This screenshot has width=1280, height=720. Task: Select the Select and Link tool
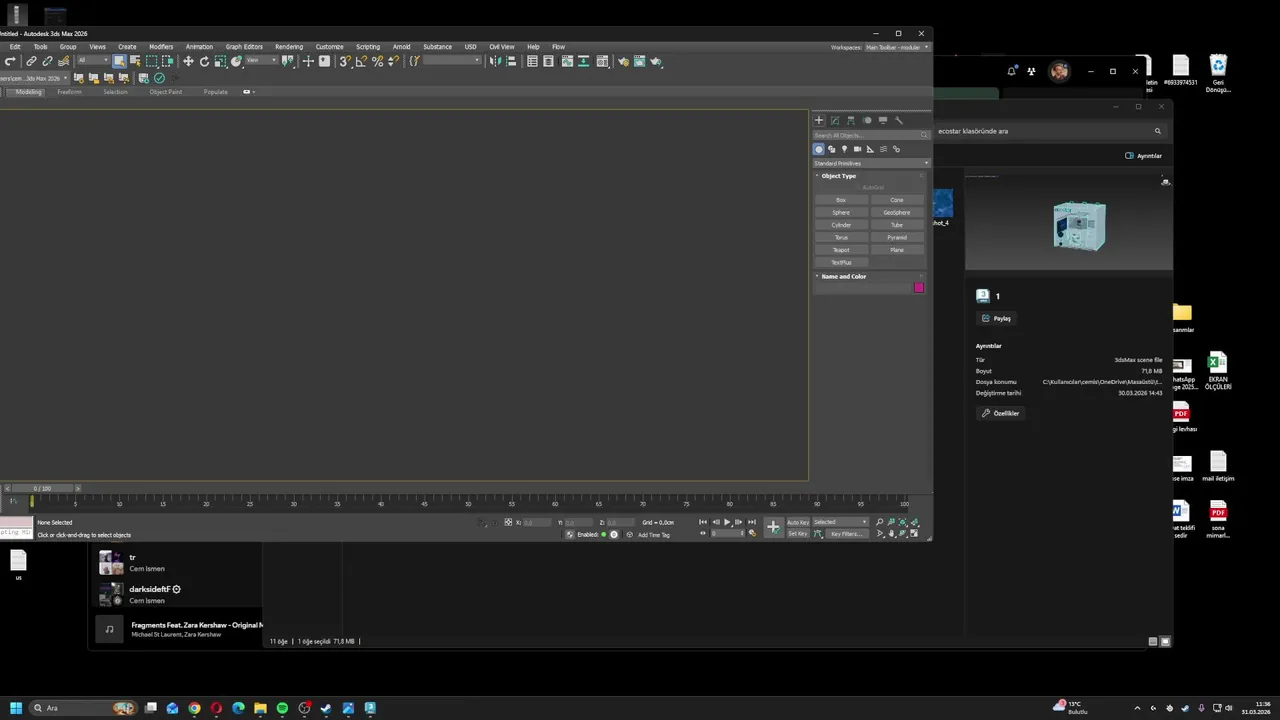(x=31, y=61)
